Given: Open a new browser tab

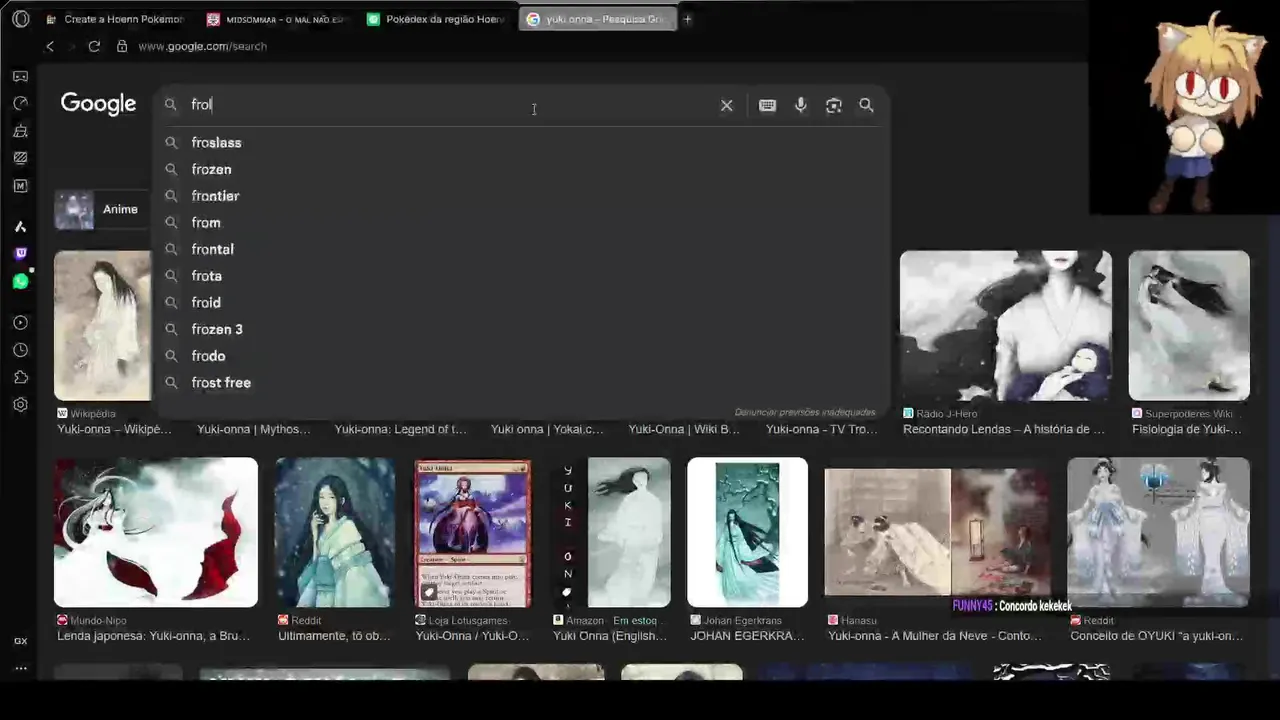Looking at the screenshot, I should click(x=687, y=19).
